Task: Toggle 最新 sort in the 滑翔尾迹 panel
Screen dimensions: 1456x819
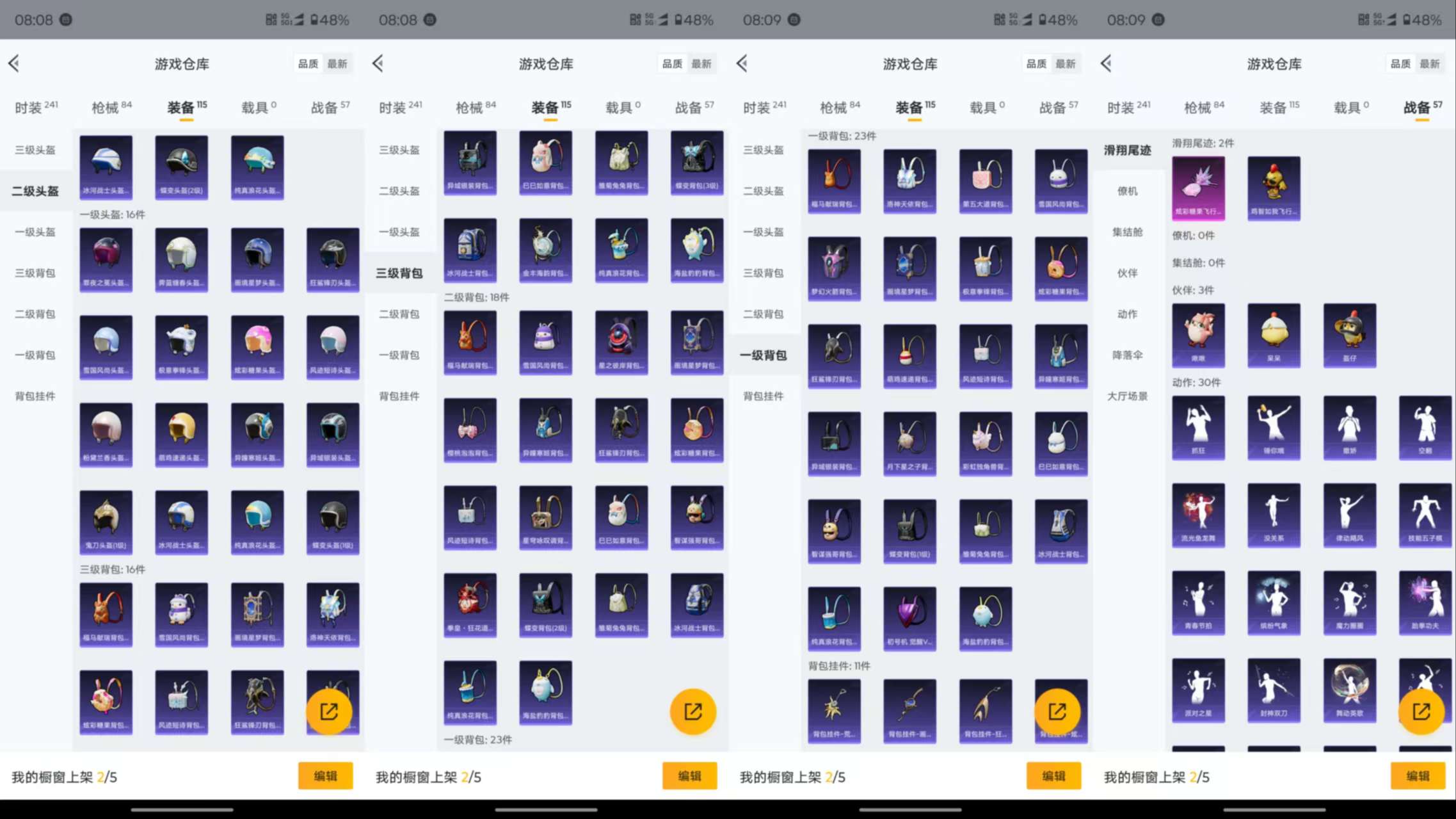Action: pyautogui.click(x=1429, y=64)
